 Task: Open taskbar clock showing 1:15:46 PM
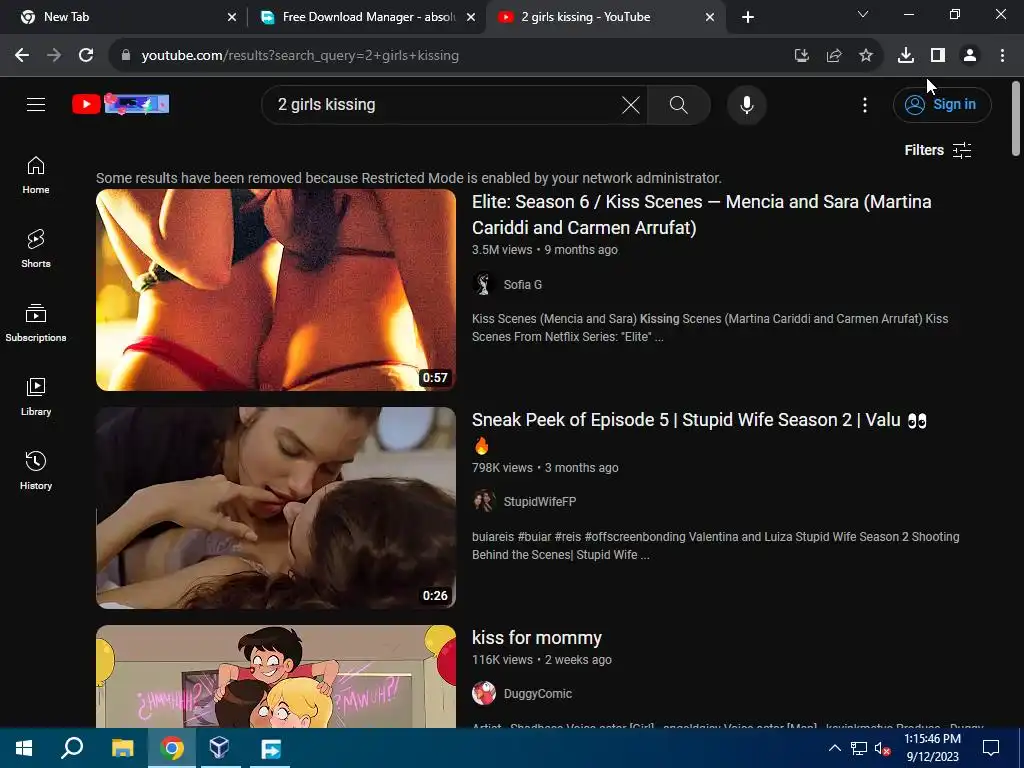(x=933, y=748)
